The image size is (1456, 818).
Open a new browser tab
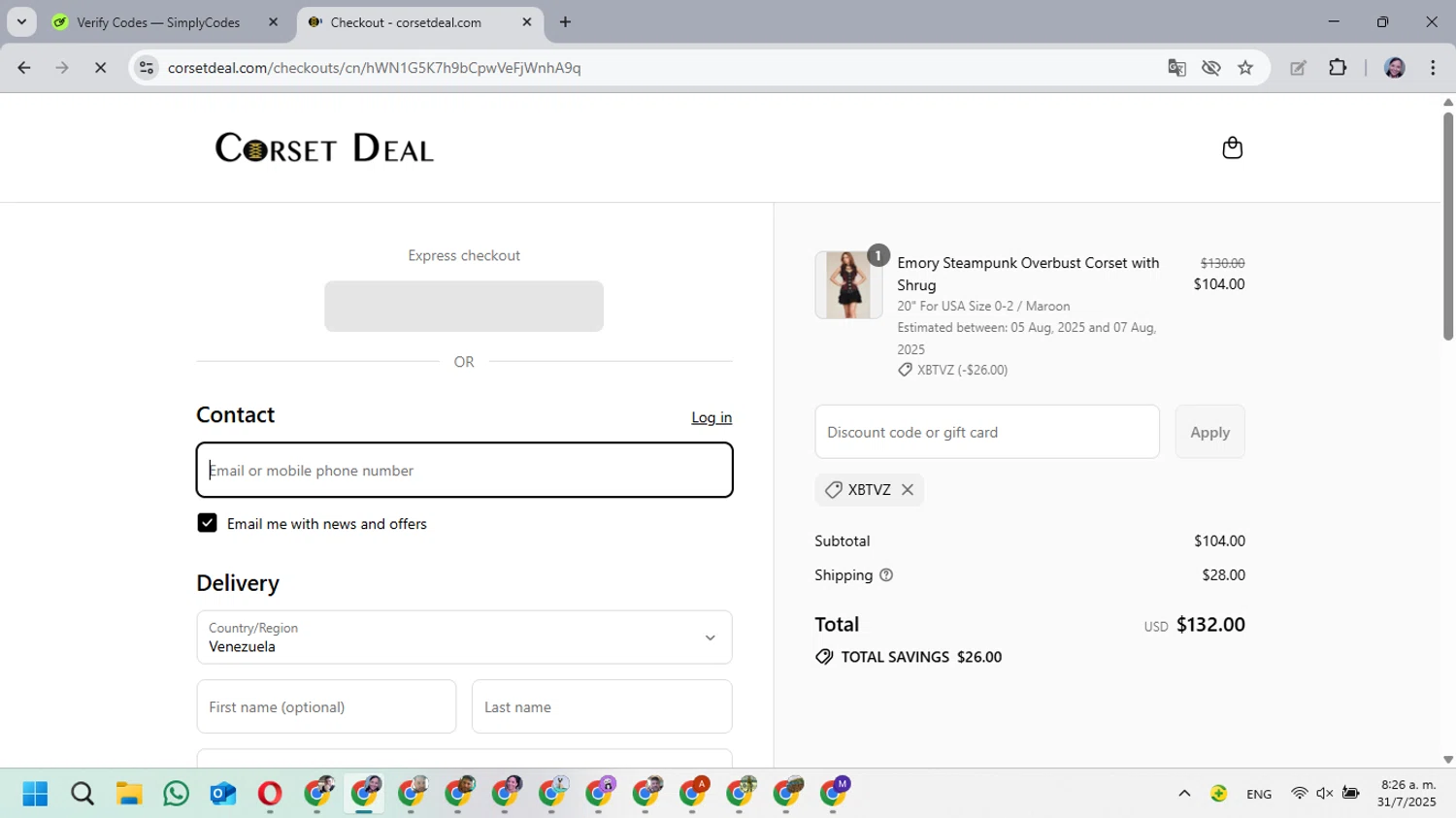565,22
